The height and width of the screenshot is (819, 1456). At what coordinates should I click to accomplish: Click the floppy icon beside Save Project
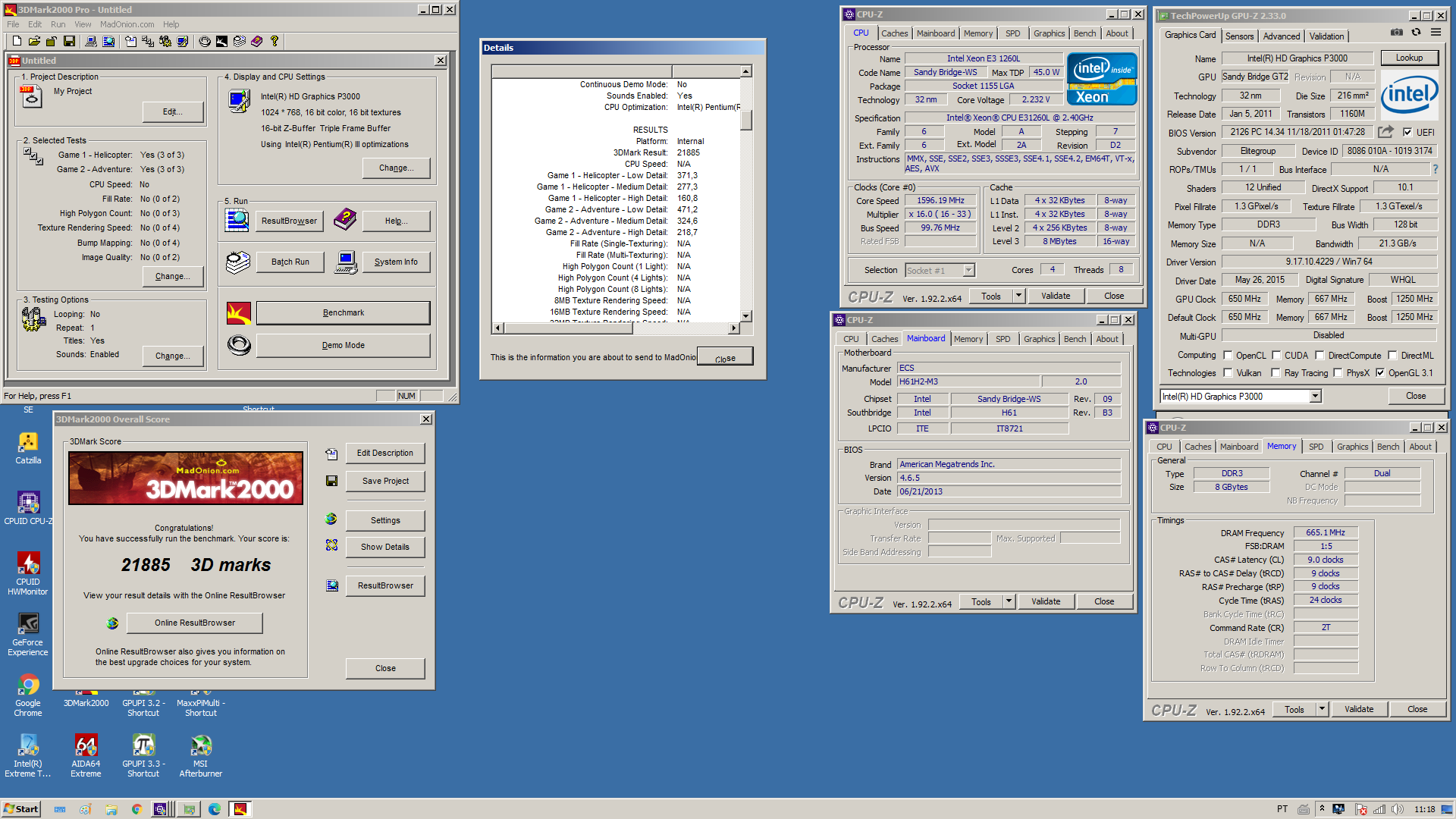point(331,481)
